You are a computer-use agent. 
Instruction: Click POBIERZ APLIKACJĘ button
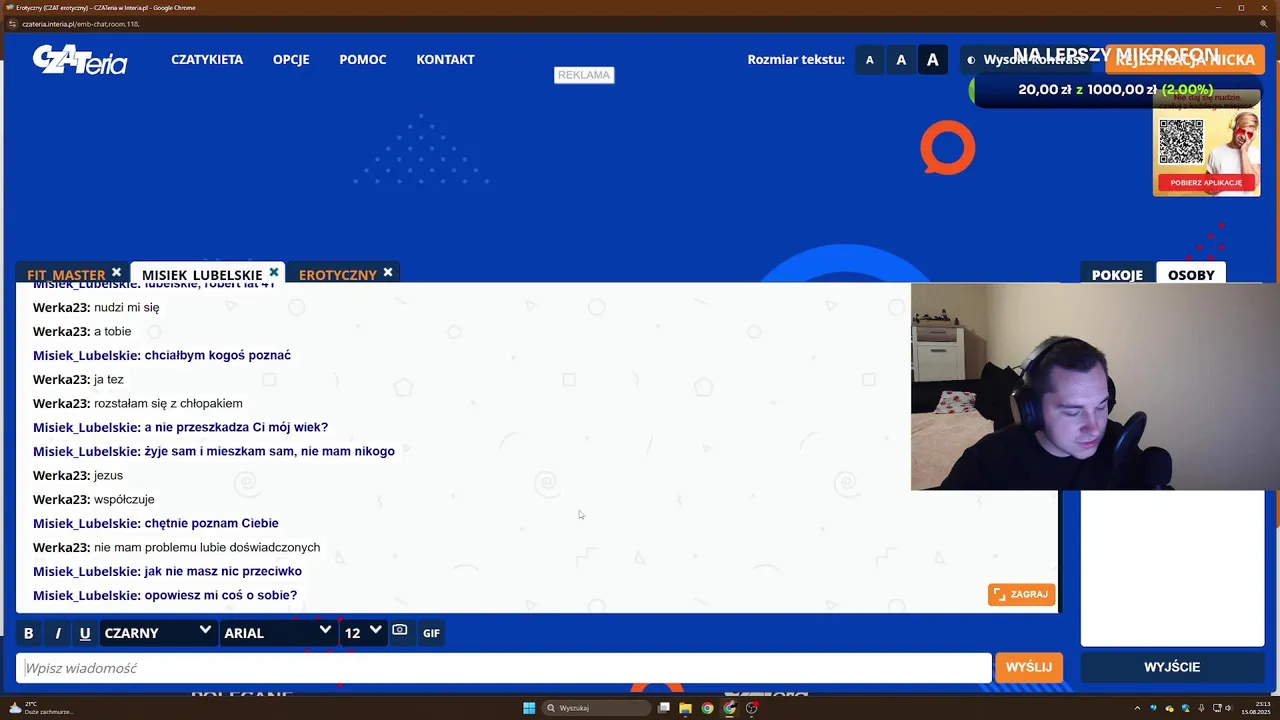point(1206,183)
